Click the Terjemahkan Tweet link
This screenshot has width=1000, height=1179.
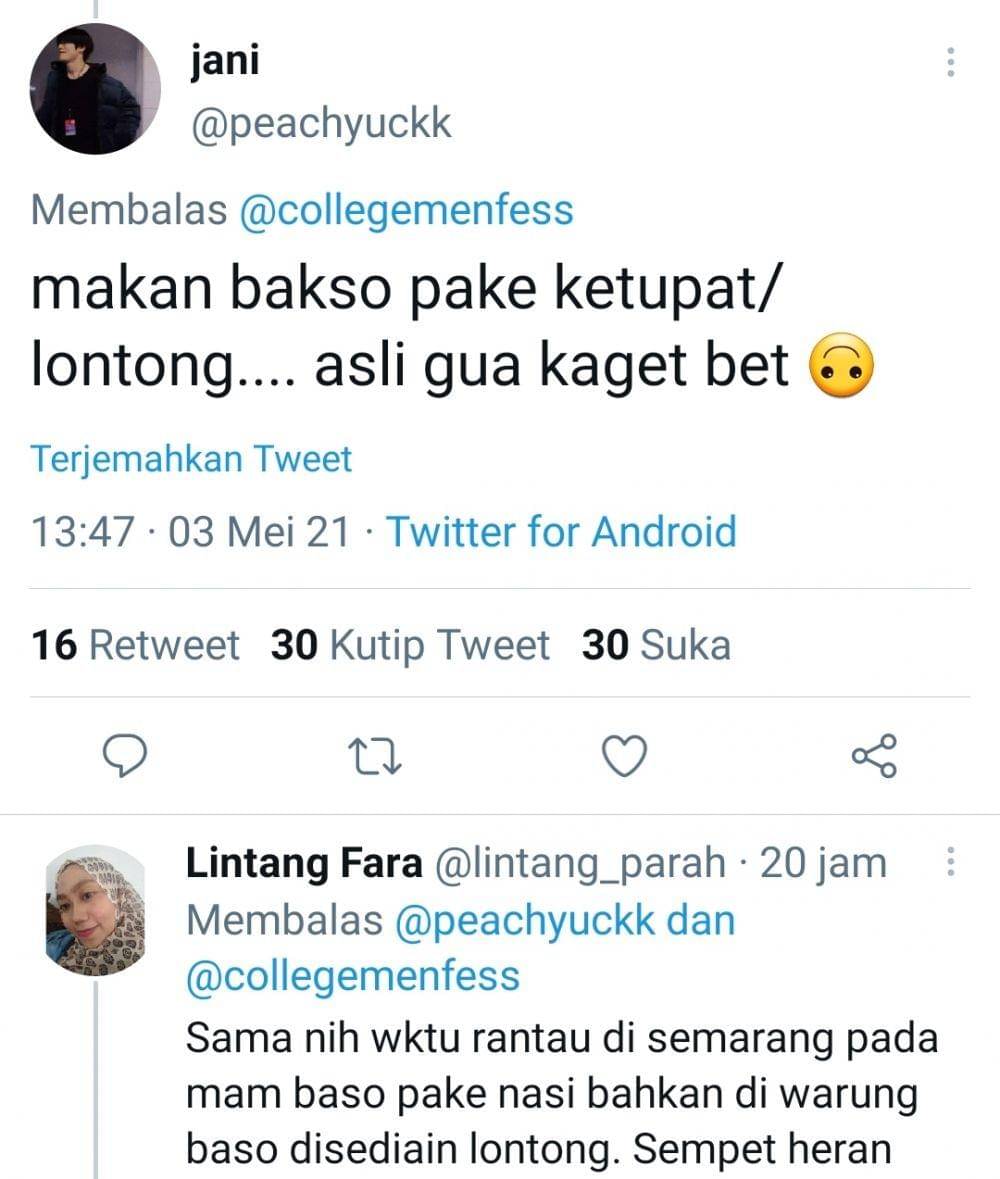pyautogui.click(x=191, y=459)
